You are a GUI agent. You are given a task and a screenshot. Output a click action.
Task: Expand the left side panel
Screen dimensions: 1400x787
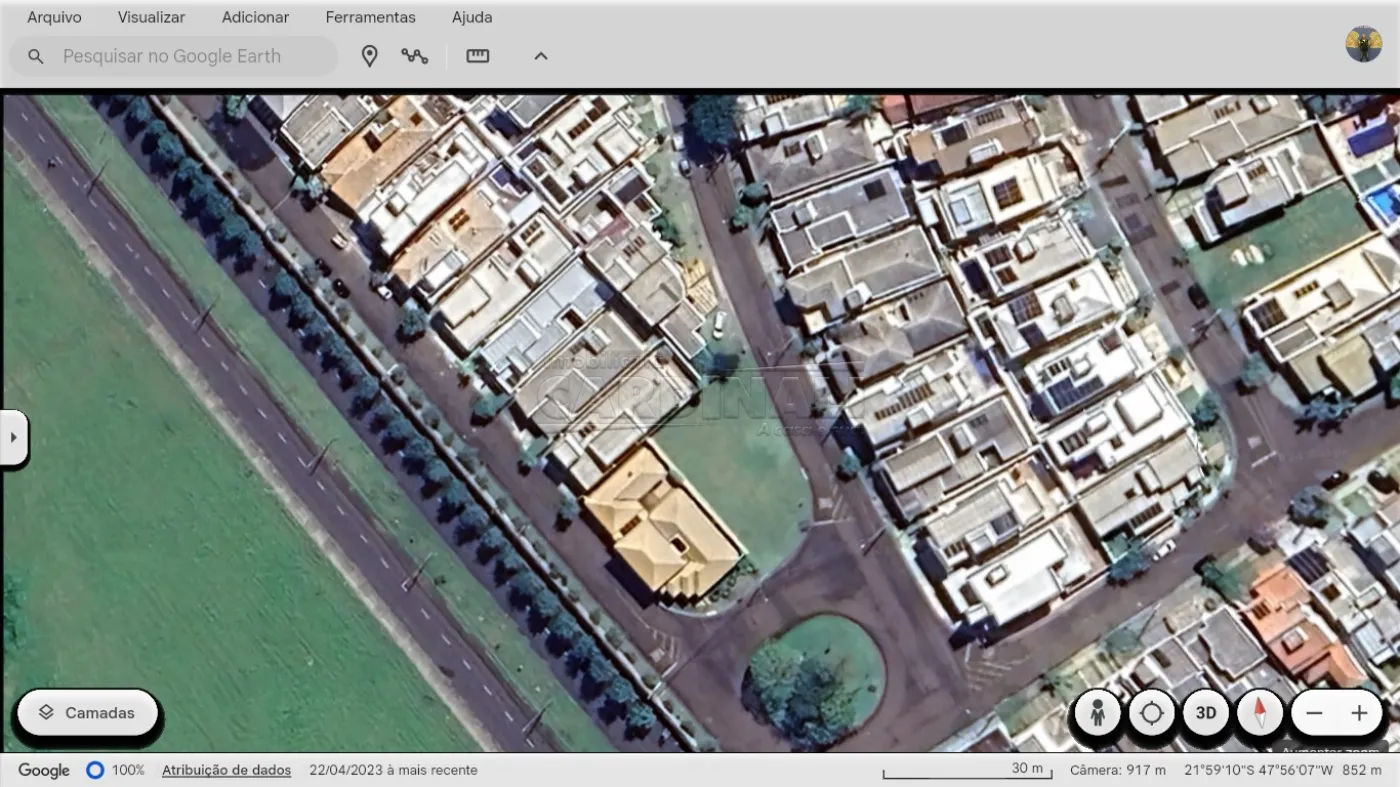click(x=13, y=437)
